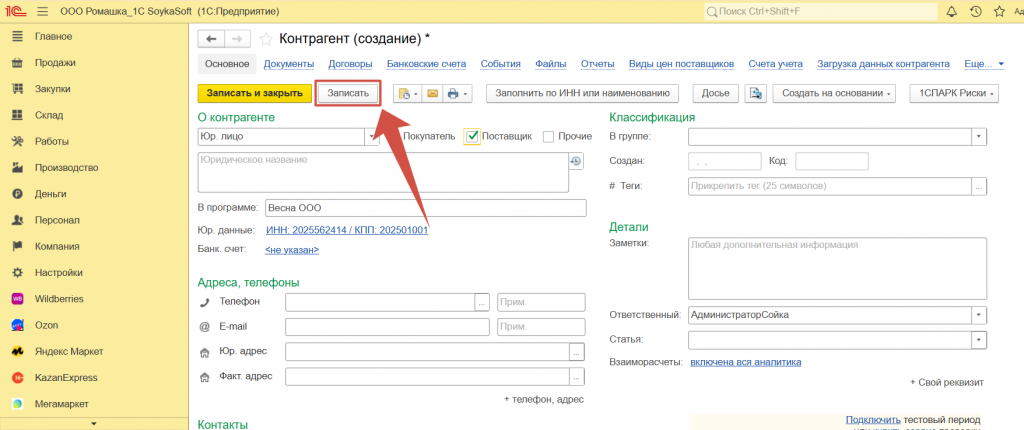Image resolution: width=1024 pixels, height=430 pixels.
Task: Click the back navigation arrow
Action: point(211,39)
